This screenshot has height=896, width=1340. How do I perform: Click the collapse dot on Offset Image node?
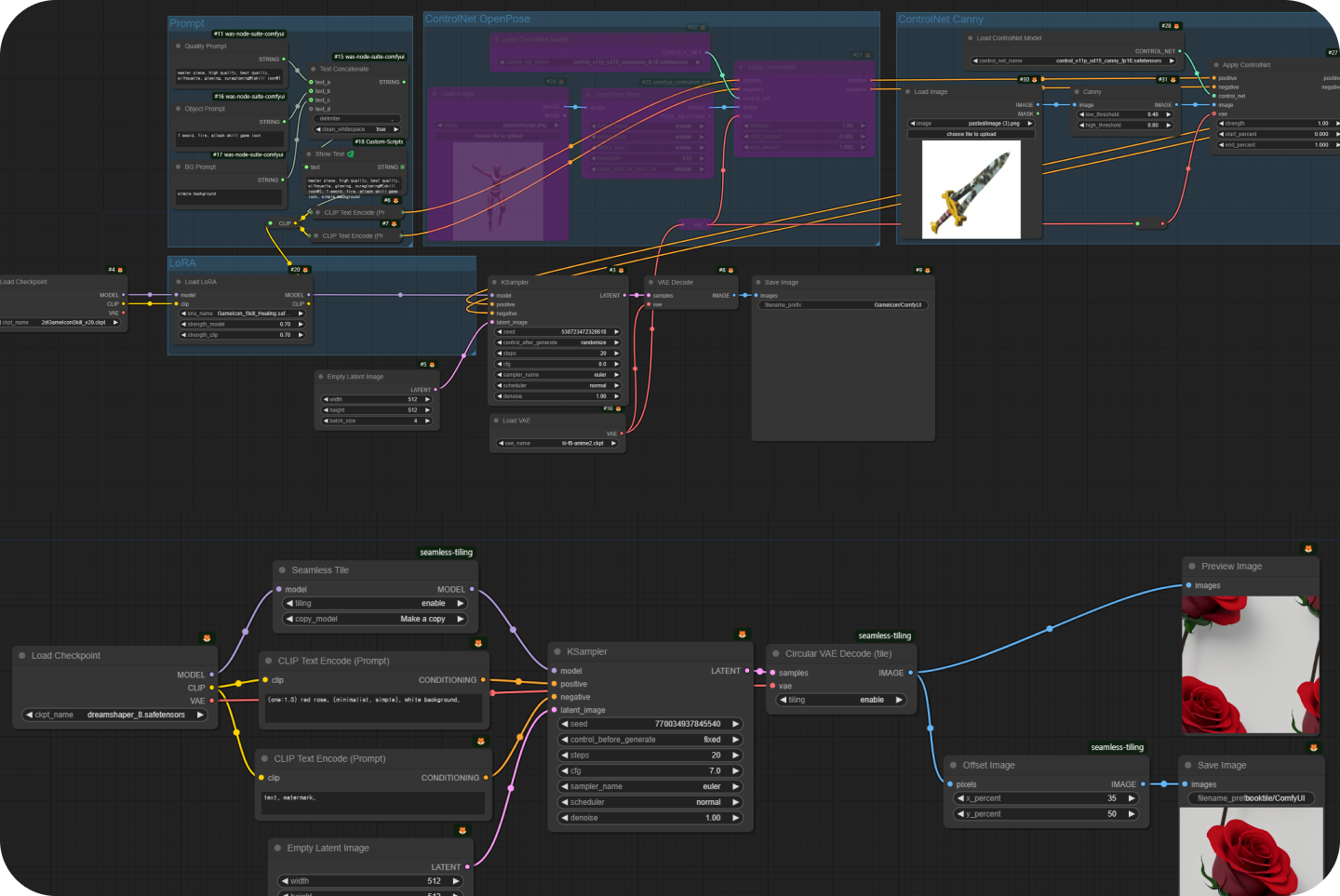pyautogui.click(x=954, y=765)
